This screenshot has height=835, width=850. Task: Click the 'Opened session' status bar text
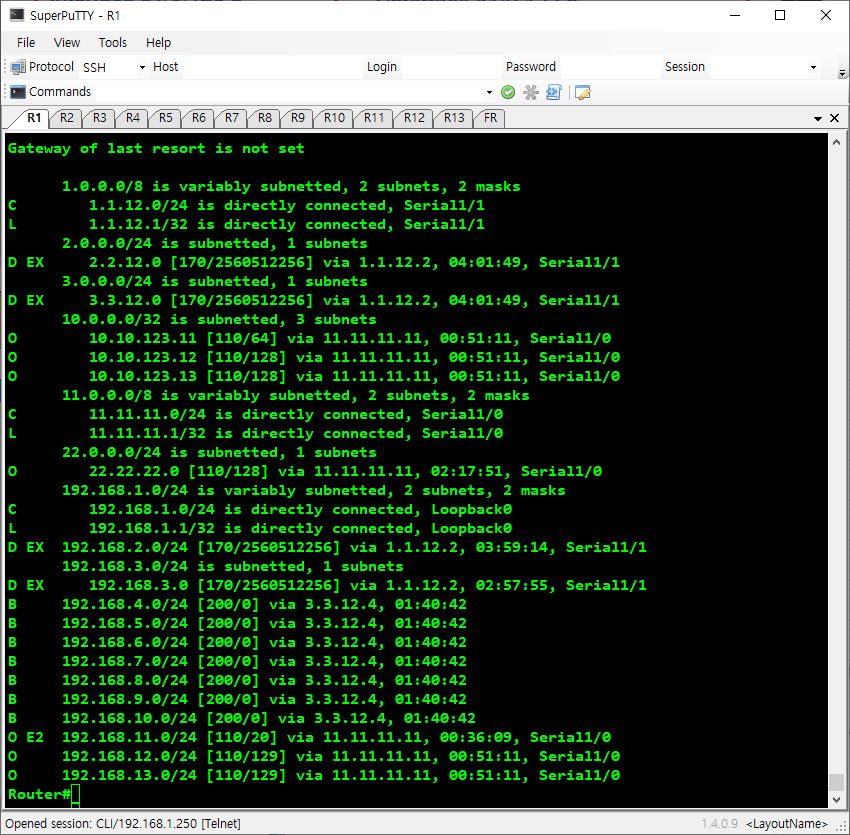[123, 824]
